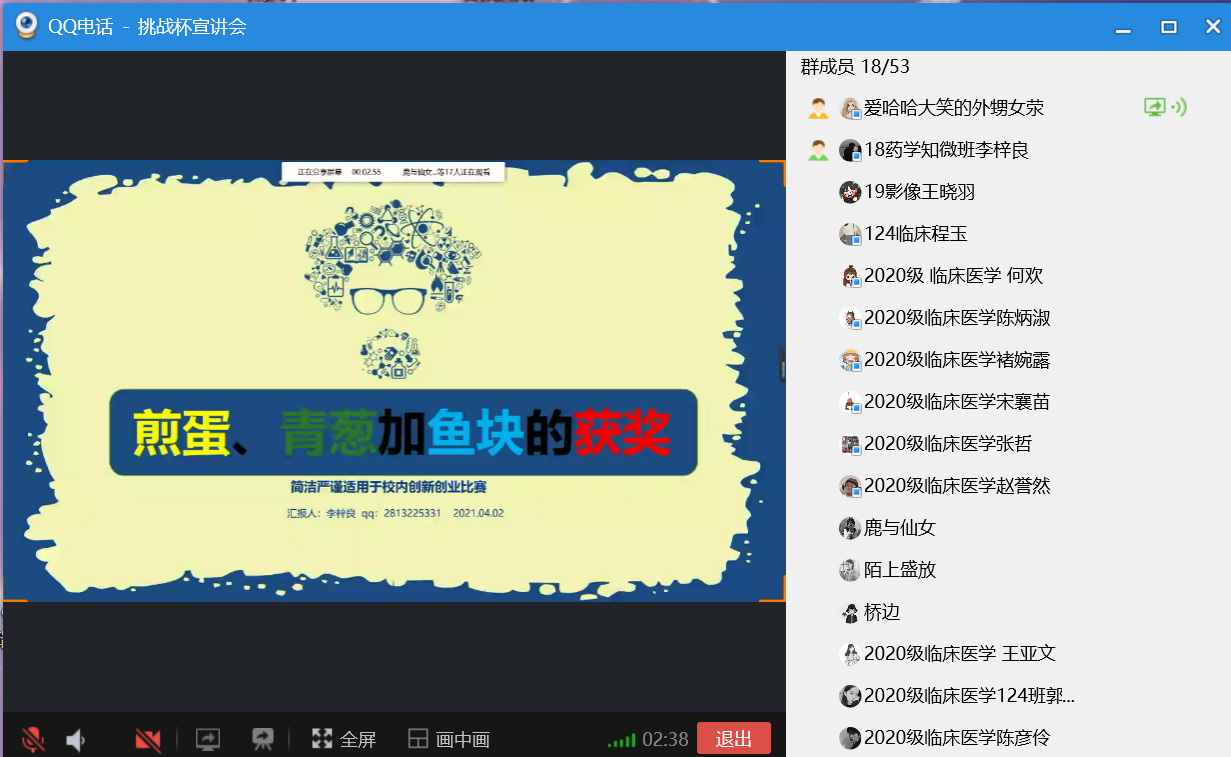Turn on the disabled camera
The height and width of the screenshot is (757, 1231).
[x=148, y=740]
